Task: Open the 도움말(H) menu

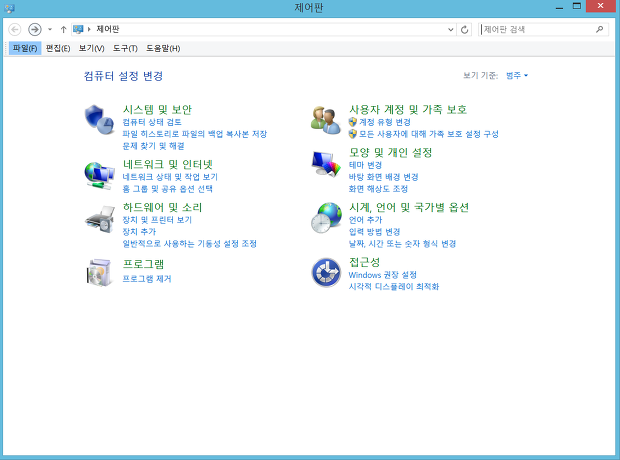Action: [x=163, y=48]
